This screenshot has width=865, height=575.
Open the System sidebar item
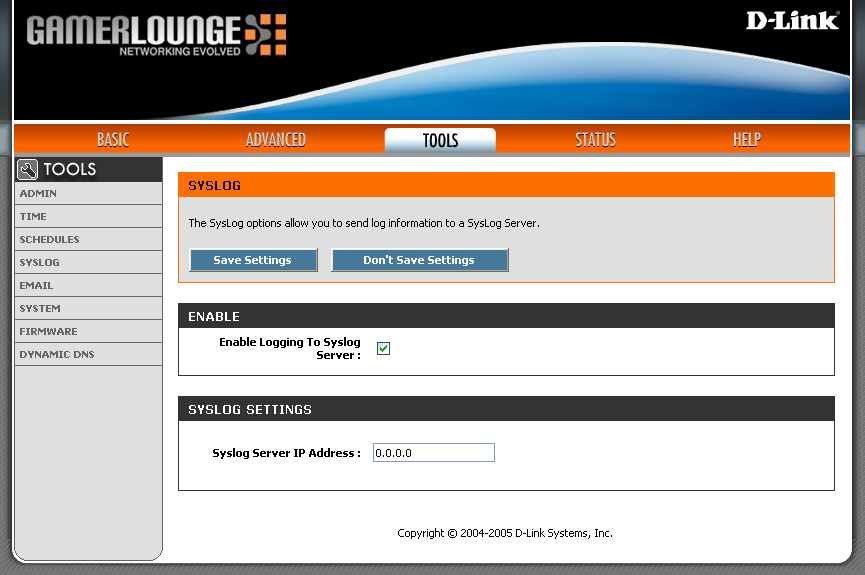pos(89,308)
